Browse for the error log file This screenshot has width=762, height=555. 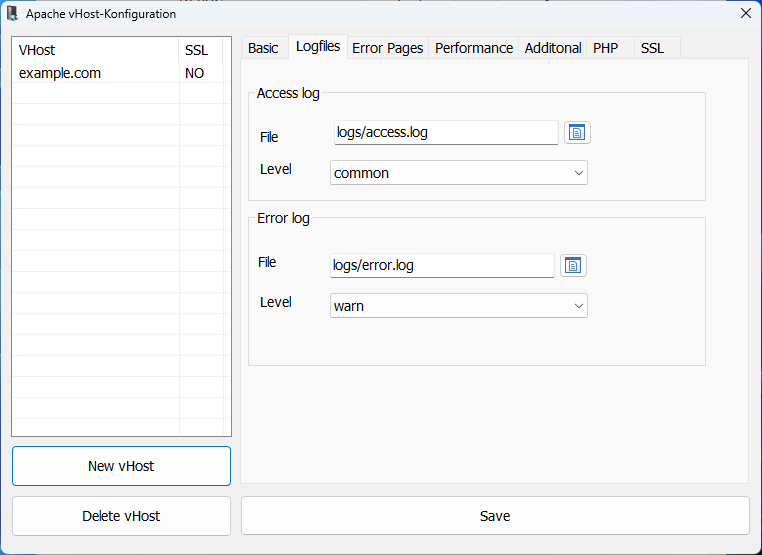(x=573, y=265)
